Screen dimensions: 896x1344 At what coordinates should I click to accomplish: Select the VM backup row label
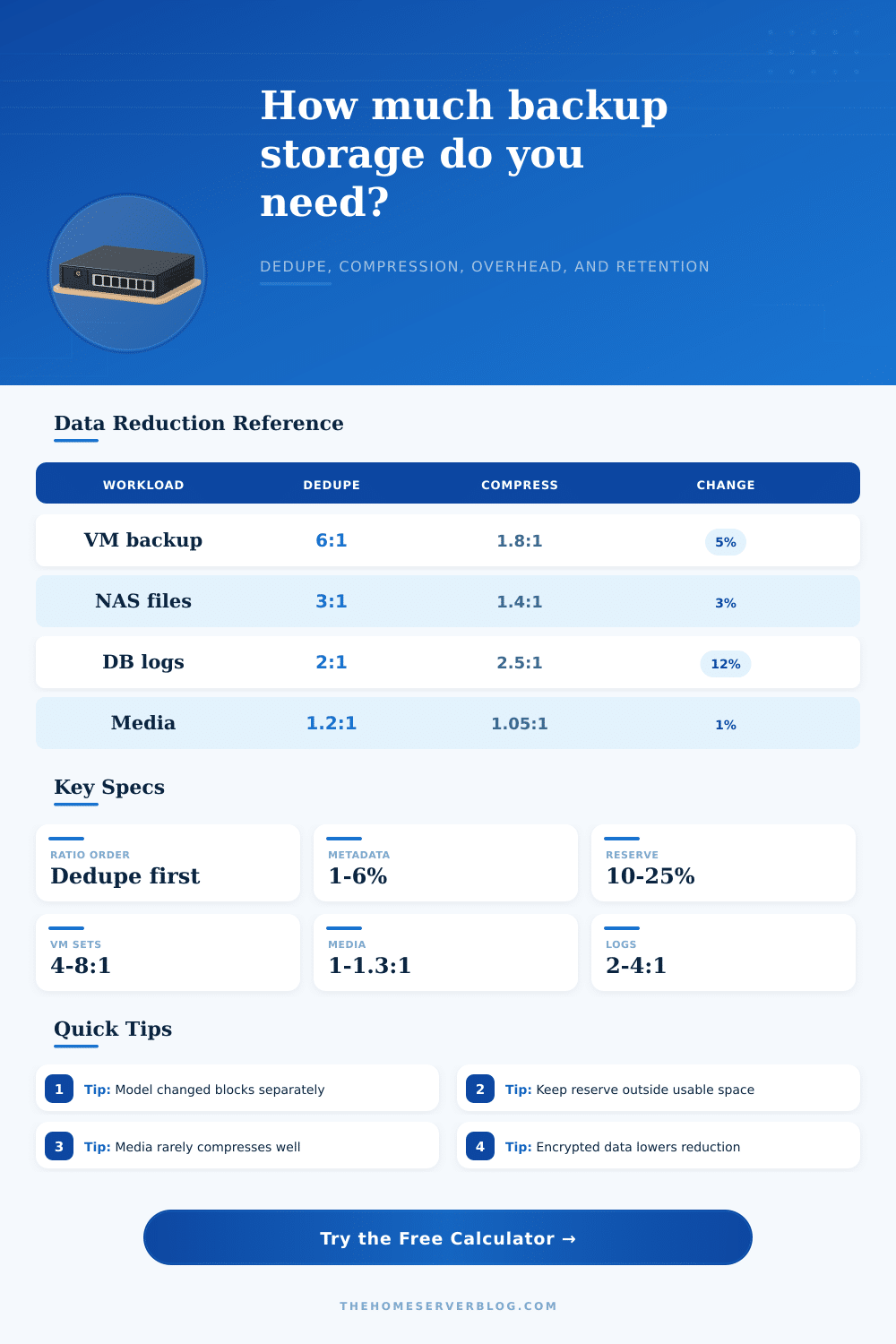[143, 540]
